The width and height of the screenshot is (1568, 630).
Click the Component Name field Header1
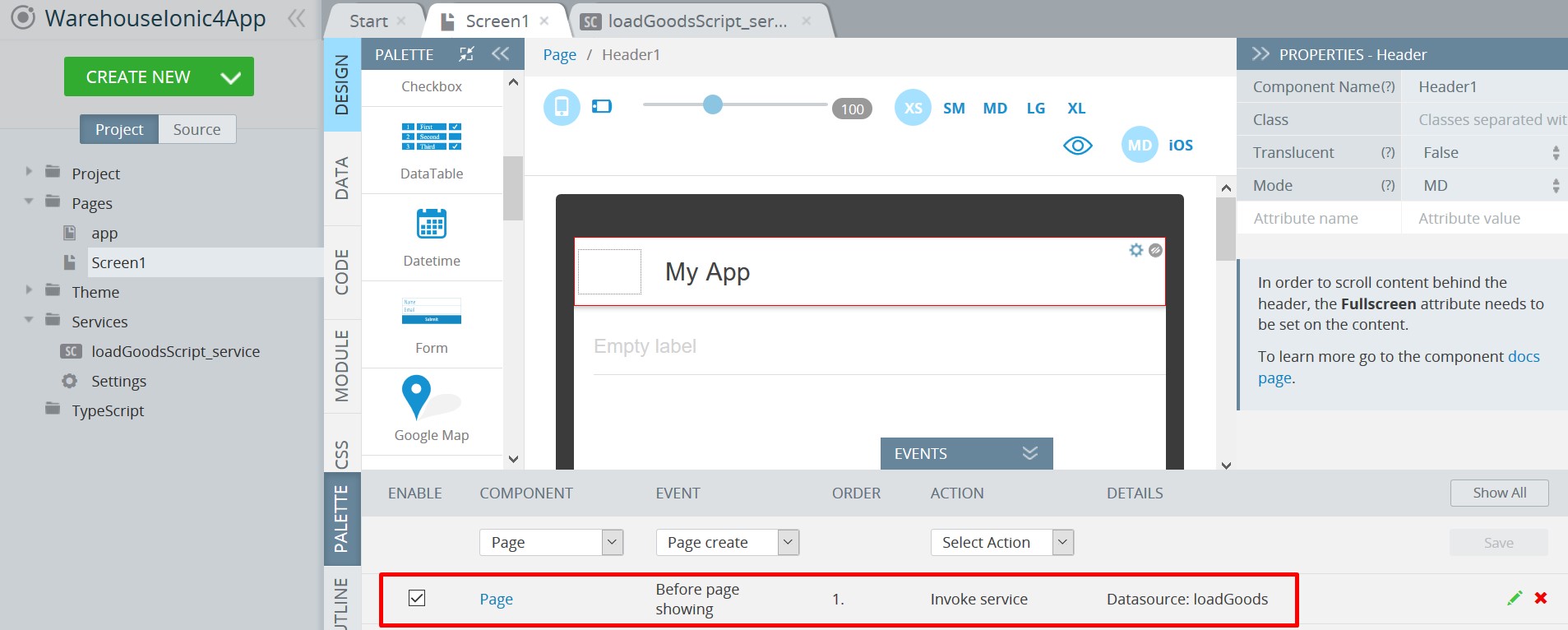(1485, 86)
